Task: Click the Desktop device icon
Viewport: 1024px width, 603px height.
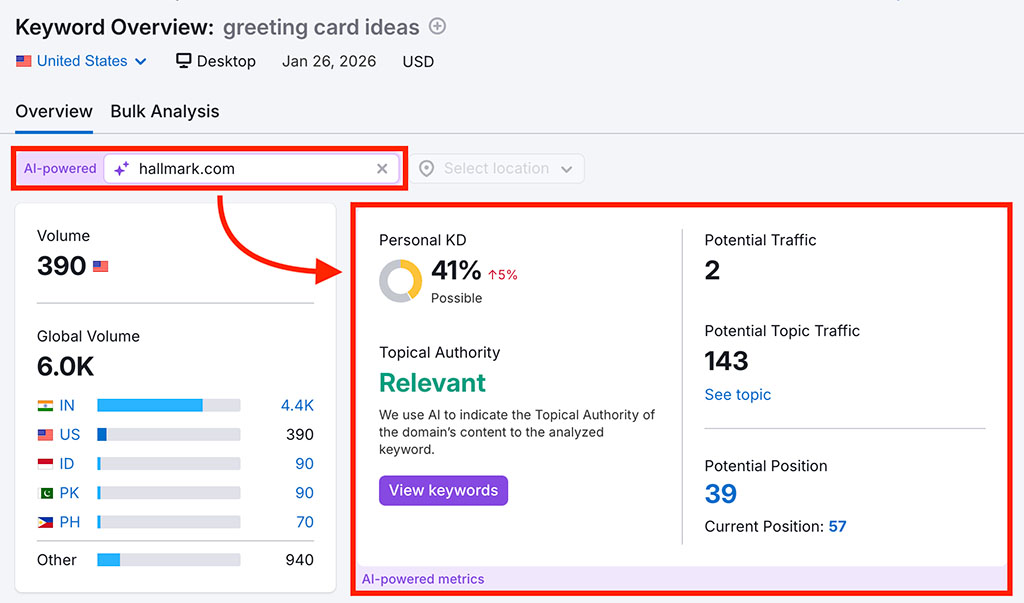Action: coord(183,61)
